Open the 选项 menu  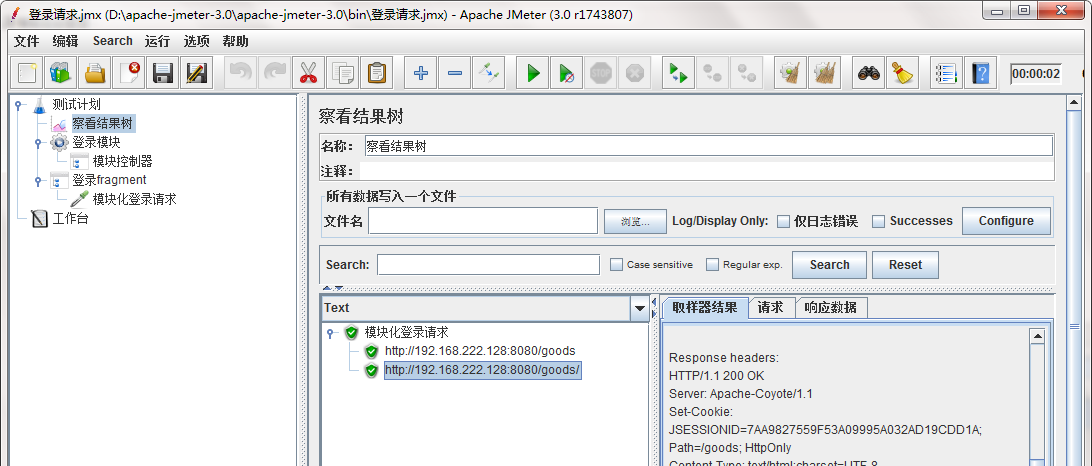196,41
